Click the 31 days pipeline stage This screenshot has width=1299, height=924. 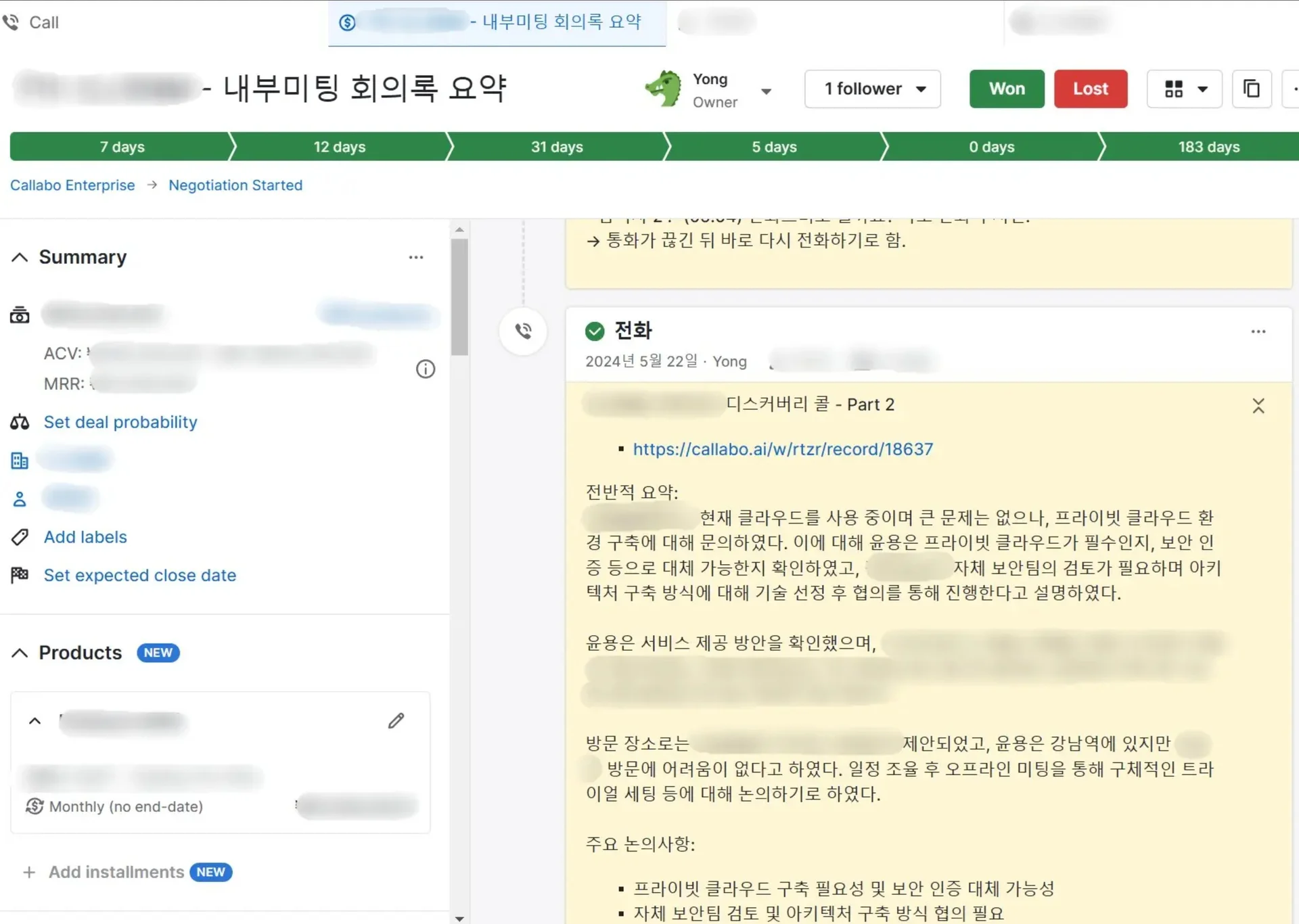[x=556, y=147]
